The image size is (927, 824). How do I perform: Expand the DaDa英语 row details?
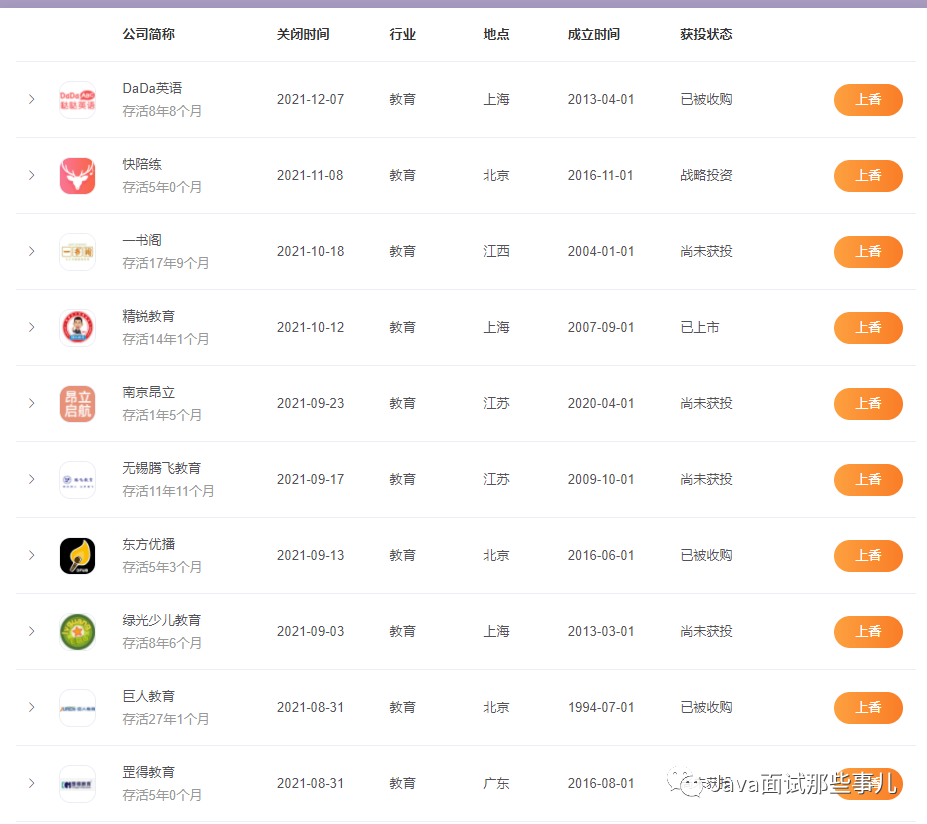point(31,100)
